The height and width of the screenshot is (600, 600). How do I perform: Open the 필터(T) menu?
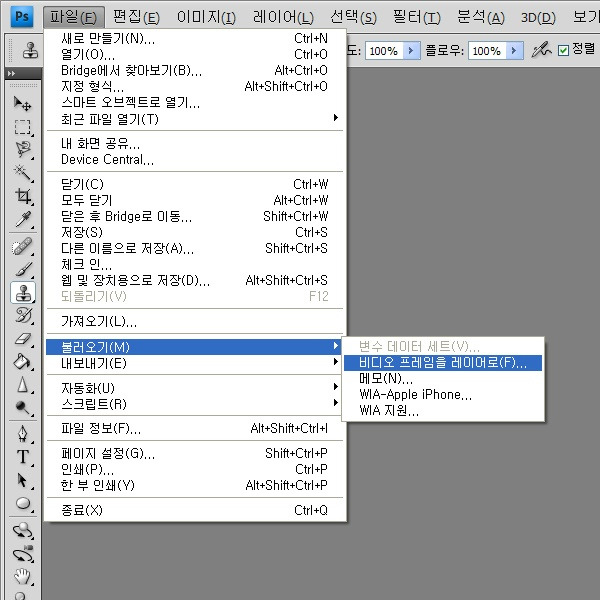coord(417,17)
